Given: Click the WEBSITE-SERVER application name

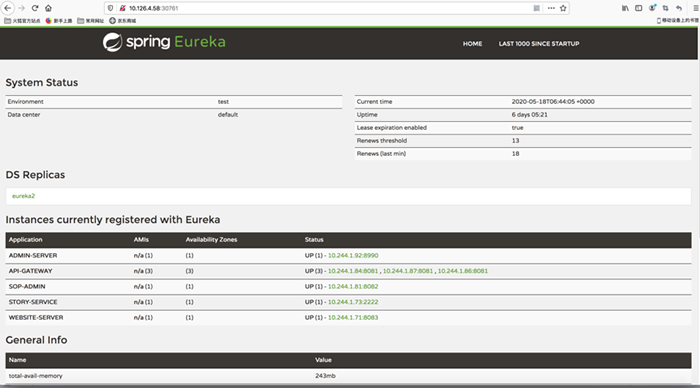Looking at the screenshot, I should 36,317.
